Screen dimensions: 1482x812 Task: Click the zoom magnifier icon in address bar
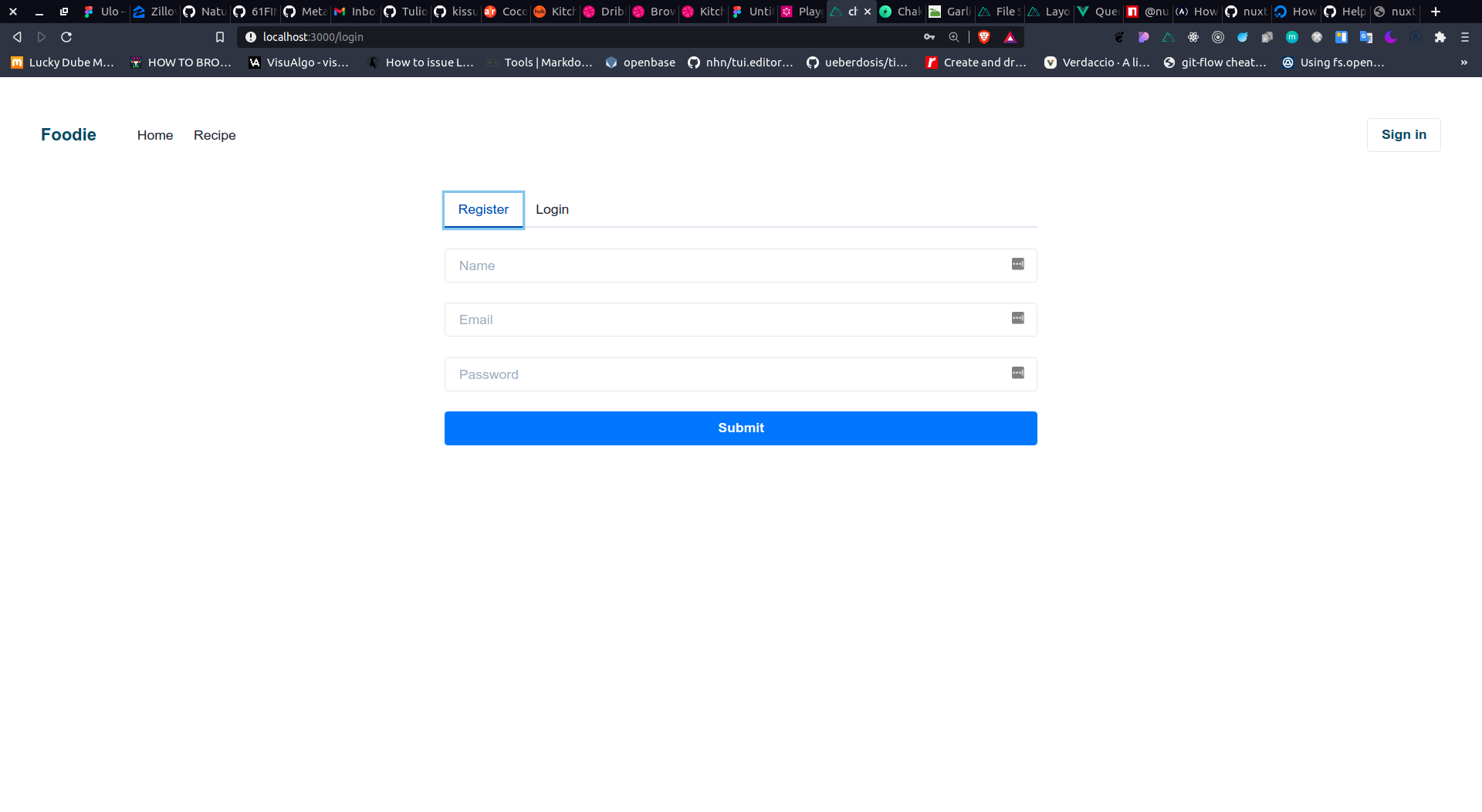click(954, 37)
